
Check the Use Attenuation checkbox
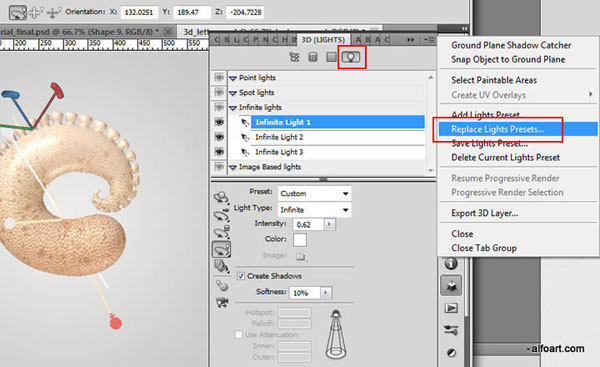click(238, 334)
